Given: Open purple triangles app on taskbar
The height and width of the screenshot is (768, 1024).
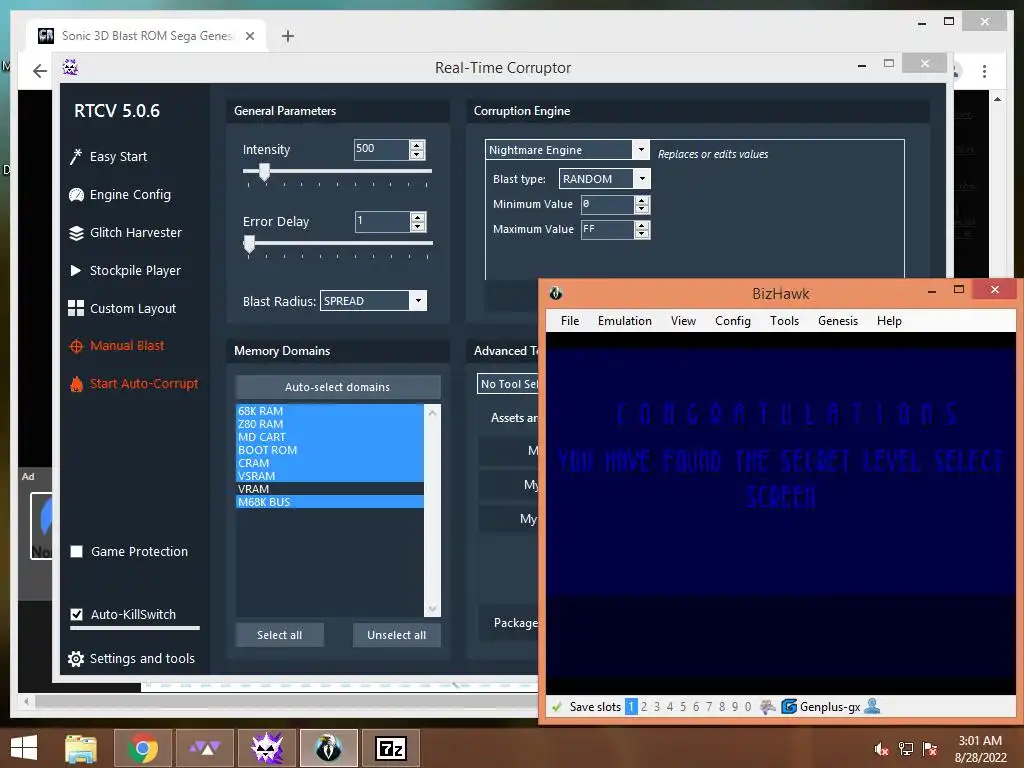Looking at the screenshot, I should (205, 748).
